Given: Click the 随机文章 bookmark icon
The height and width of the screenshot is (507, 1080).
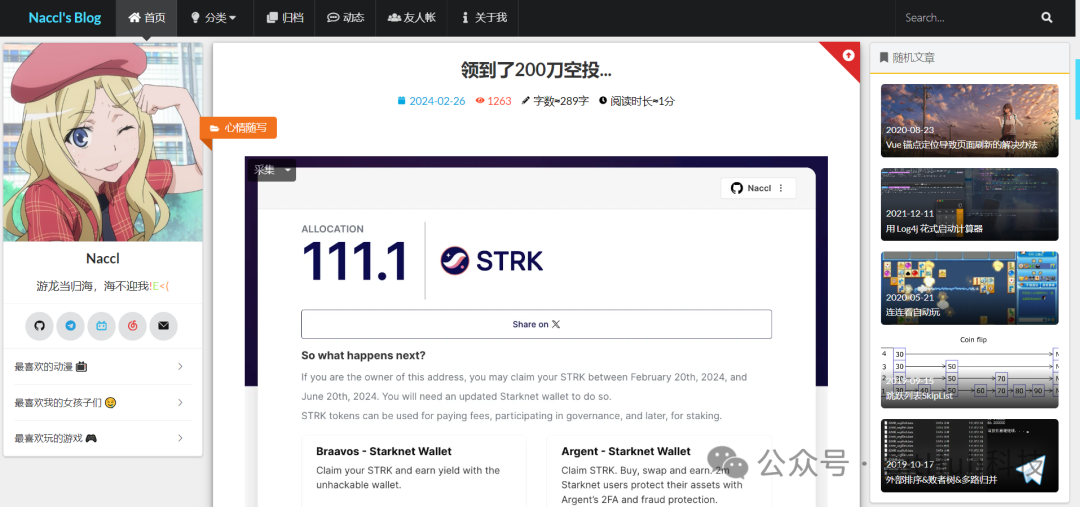Looking at the screenshot, I should pos(884,58).
